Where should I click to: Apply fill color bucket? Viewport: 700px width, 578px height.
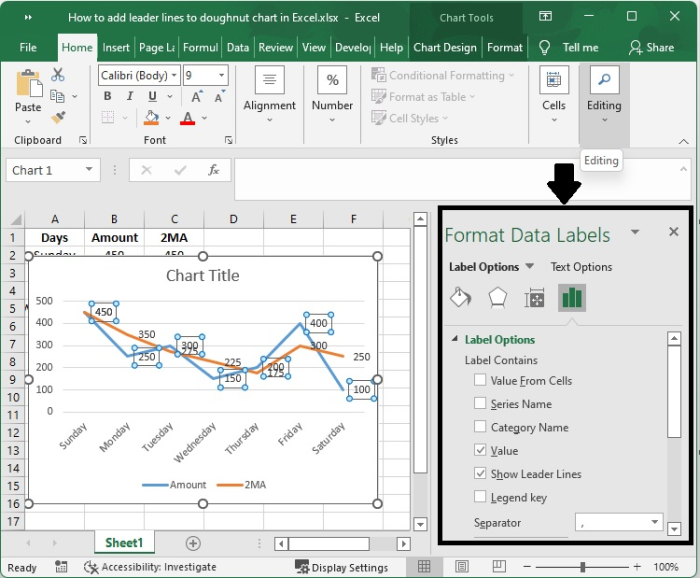pyautogui.click(x=152, y=118)
